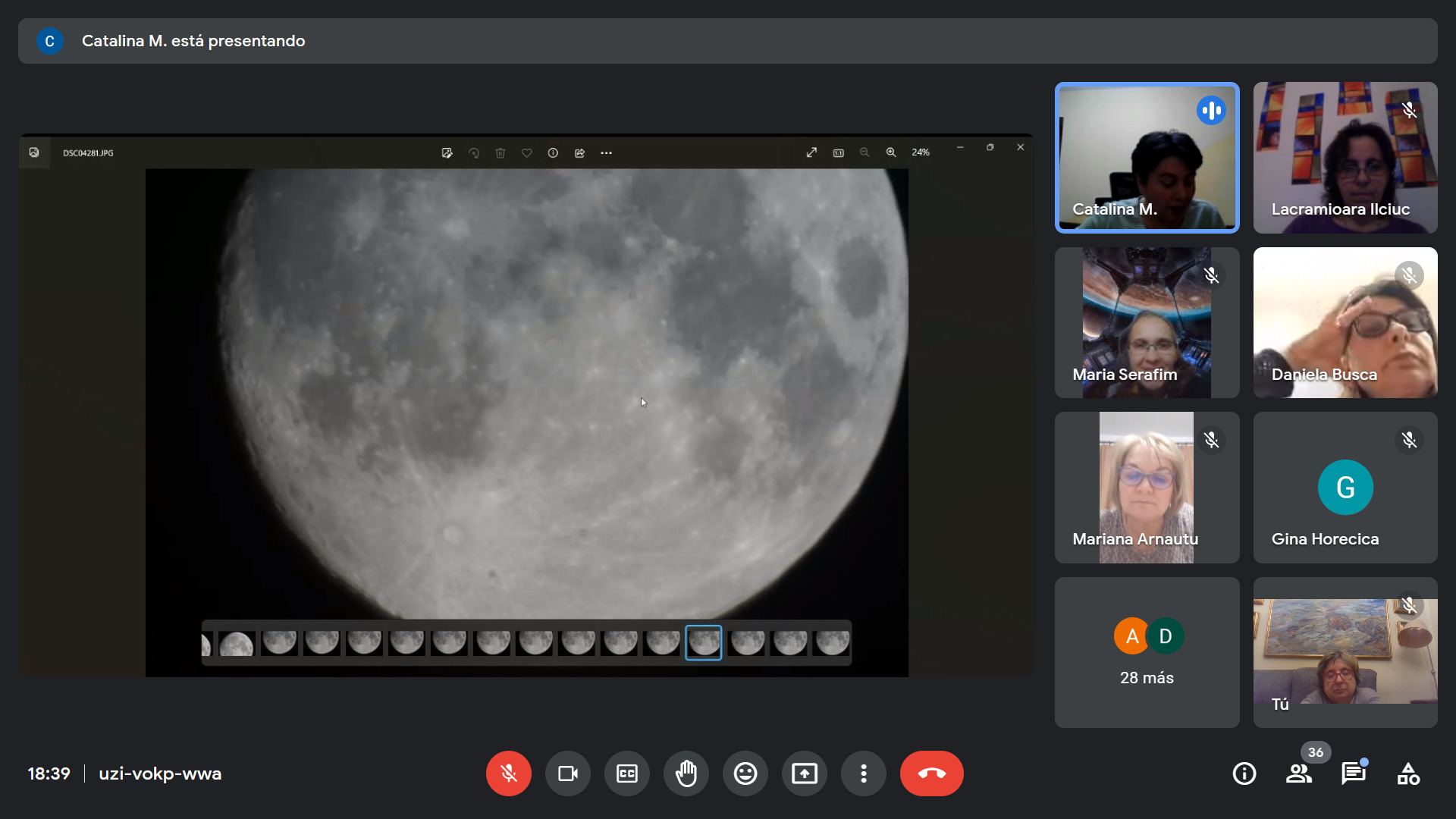Click the Mariana Arnautu video tile
1456x819 pixels.
pyautogui.click(x=1147, y=488)
